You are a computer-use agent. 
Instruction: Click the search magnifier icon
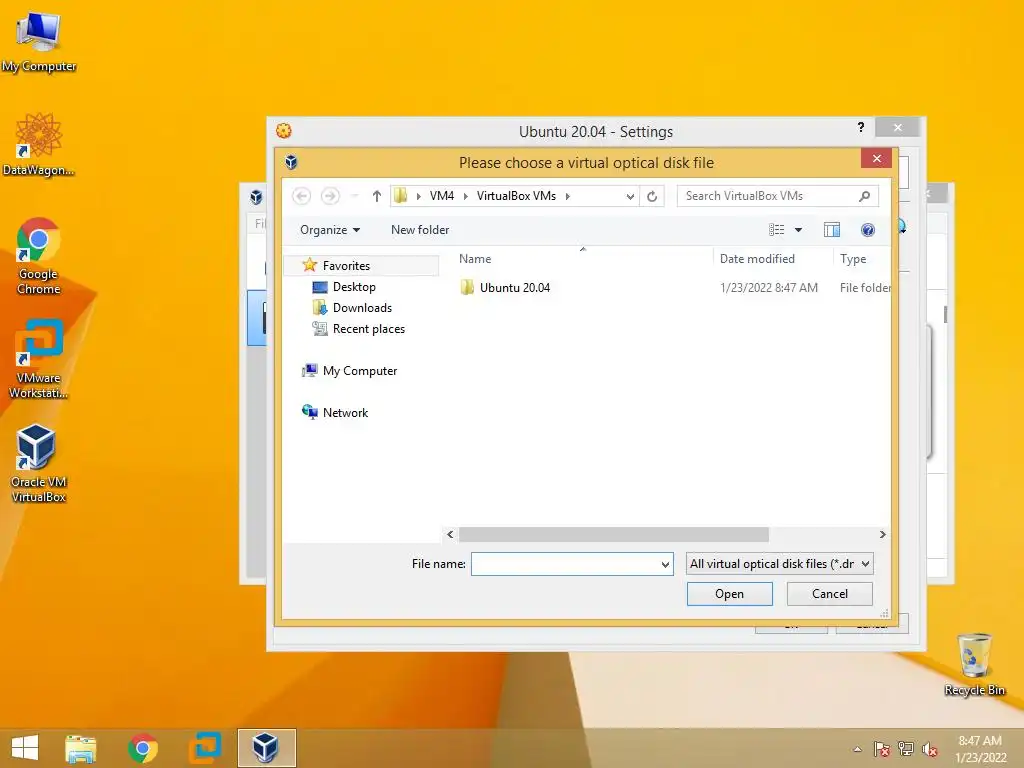pyautogui.click(x=865, y=196)
